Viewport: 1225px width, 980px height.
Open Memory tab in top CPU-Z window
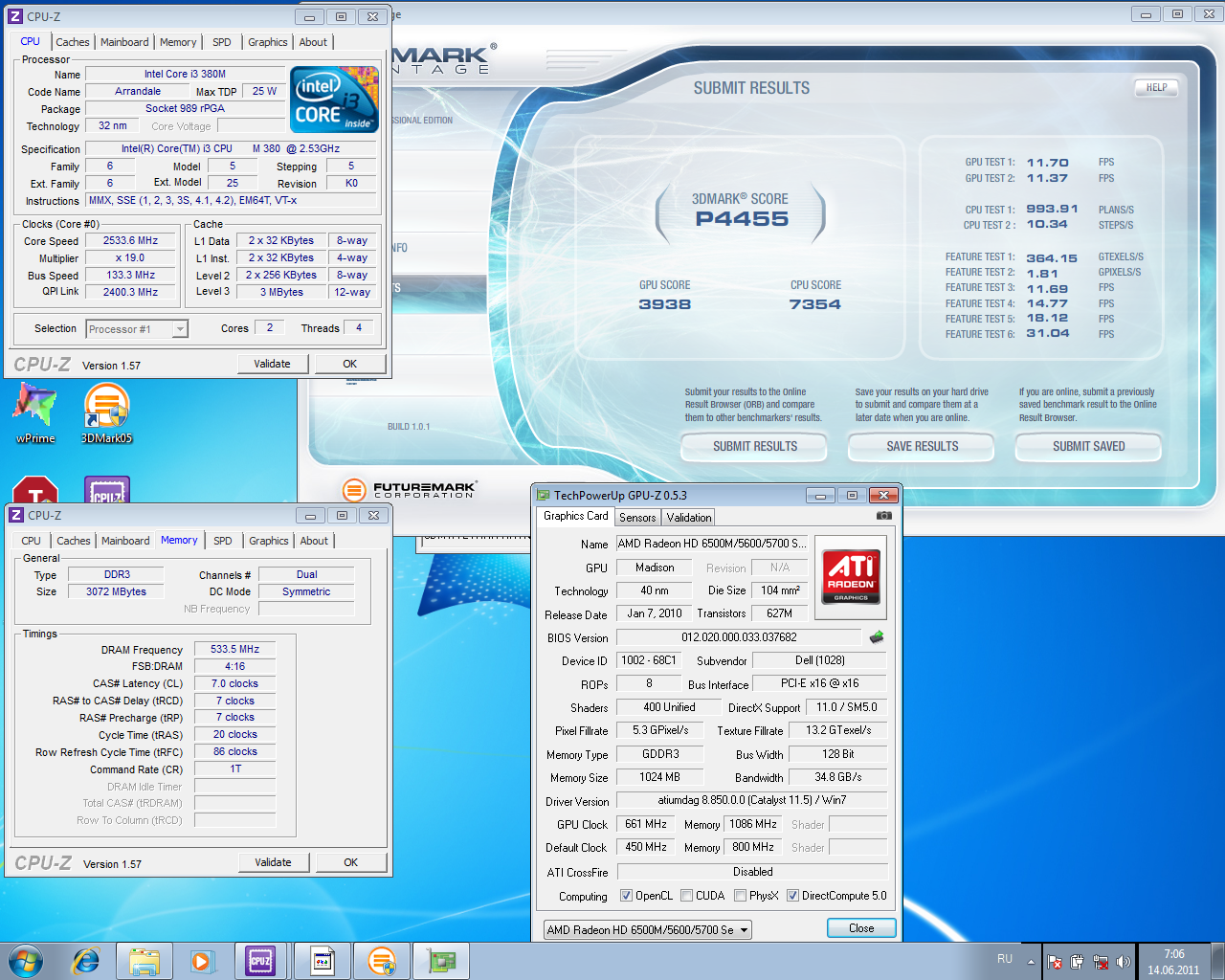(178, 42)
